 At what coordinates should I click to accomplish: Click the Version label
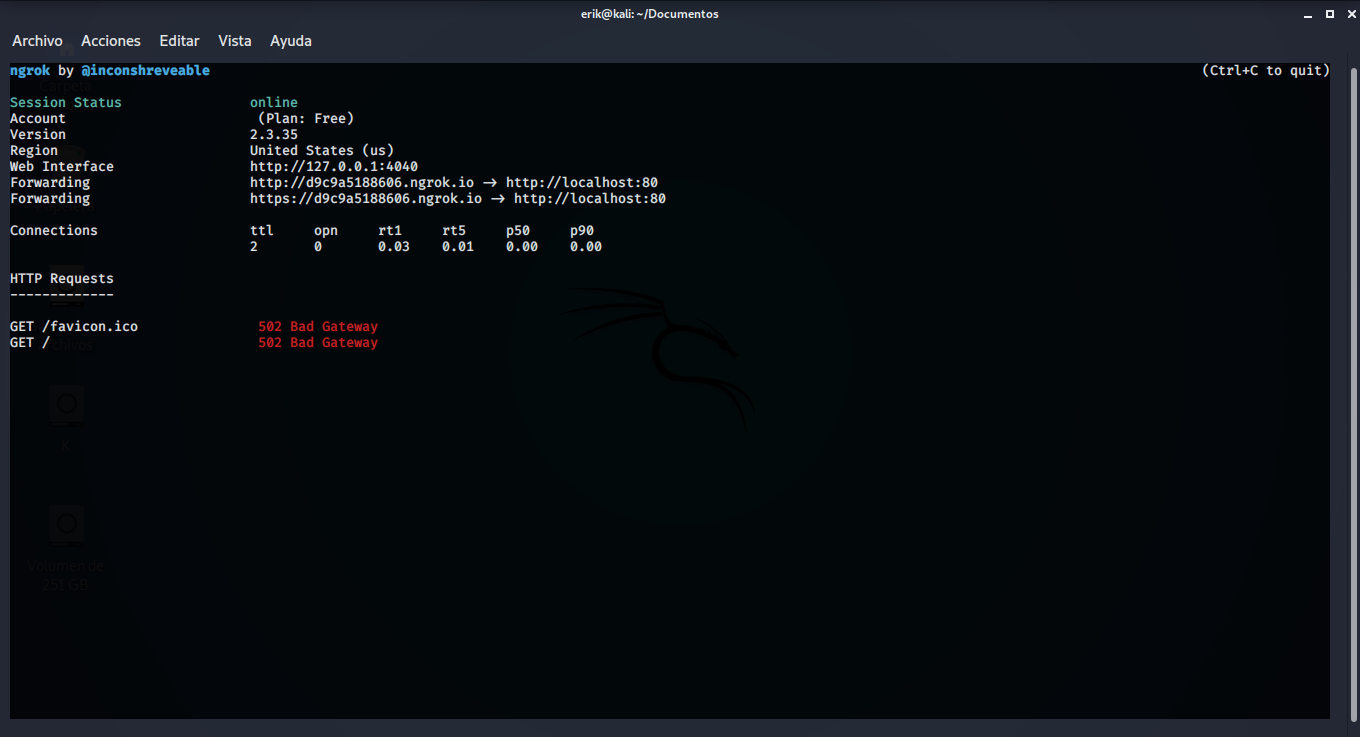tap(38, 135)
